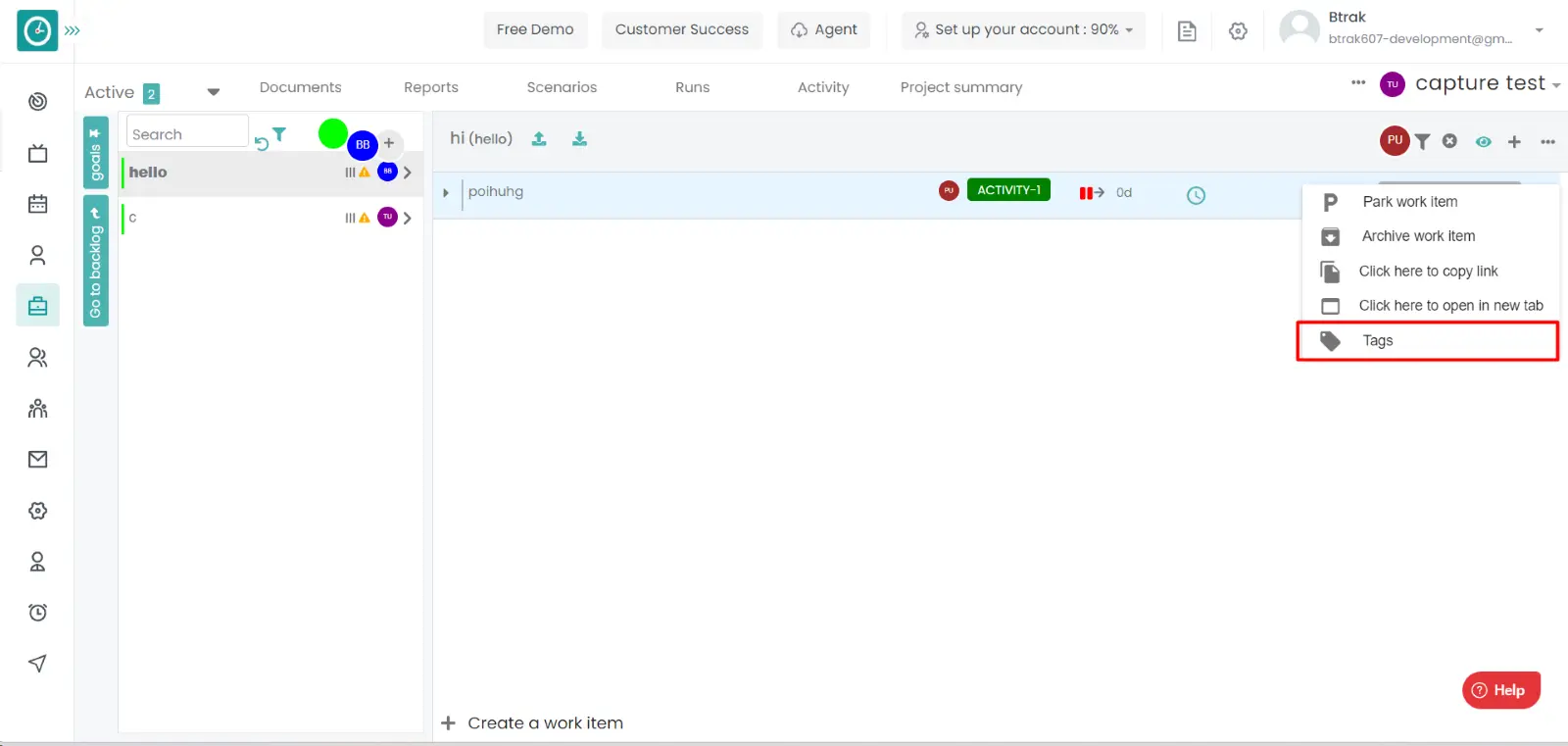
Task: Open the mail envelope sidebar icon
Action: tap(37, 459)
